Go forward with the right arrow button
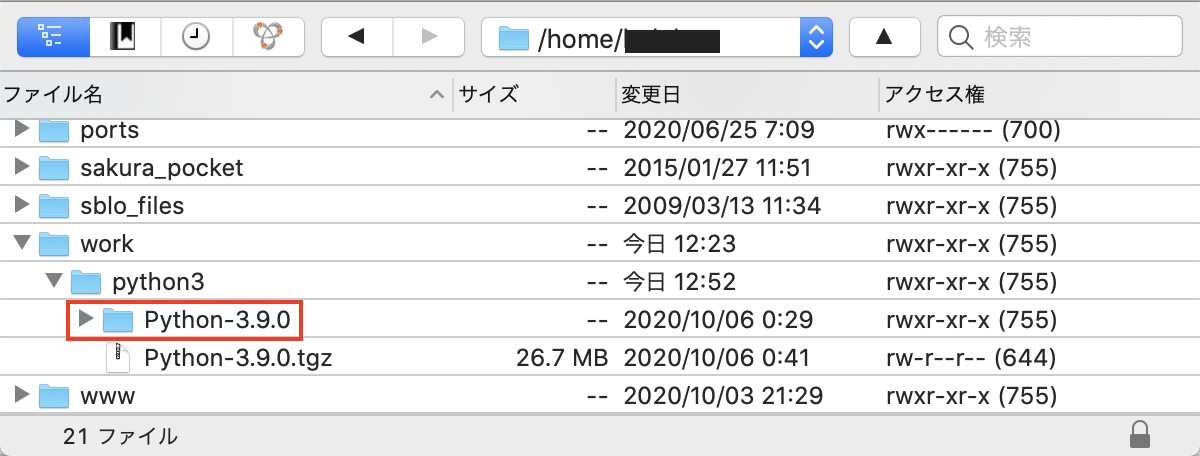This screenshot has height=456, width=1200. (x=429, y=37)
